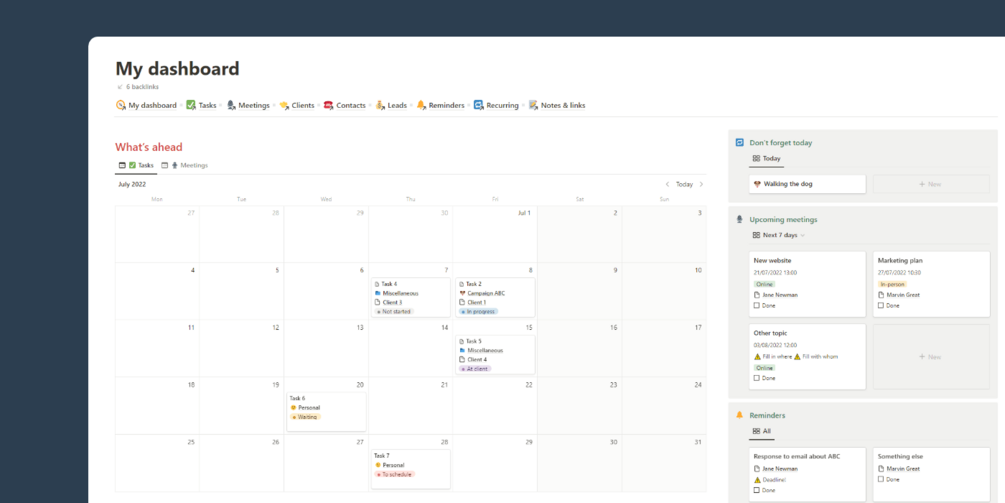Click the Waiting status tag on Task 6
1005x503 pixels.
[305, 416]
